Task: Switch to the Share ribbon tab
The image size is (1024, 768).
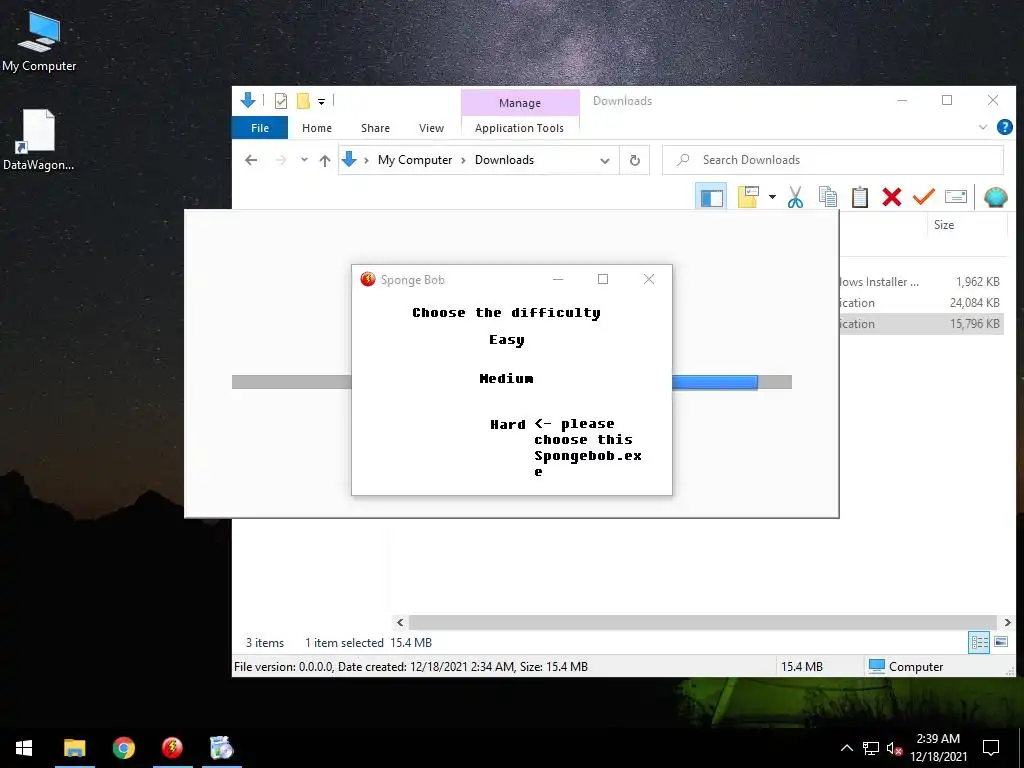Action: (375, 128)
